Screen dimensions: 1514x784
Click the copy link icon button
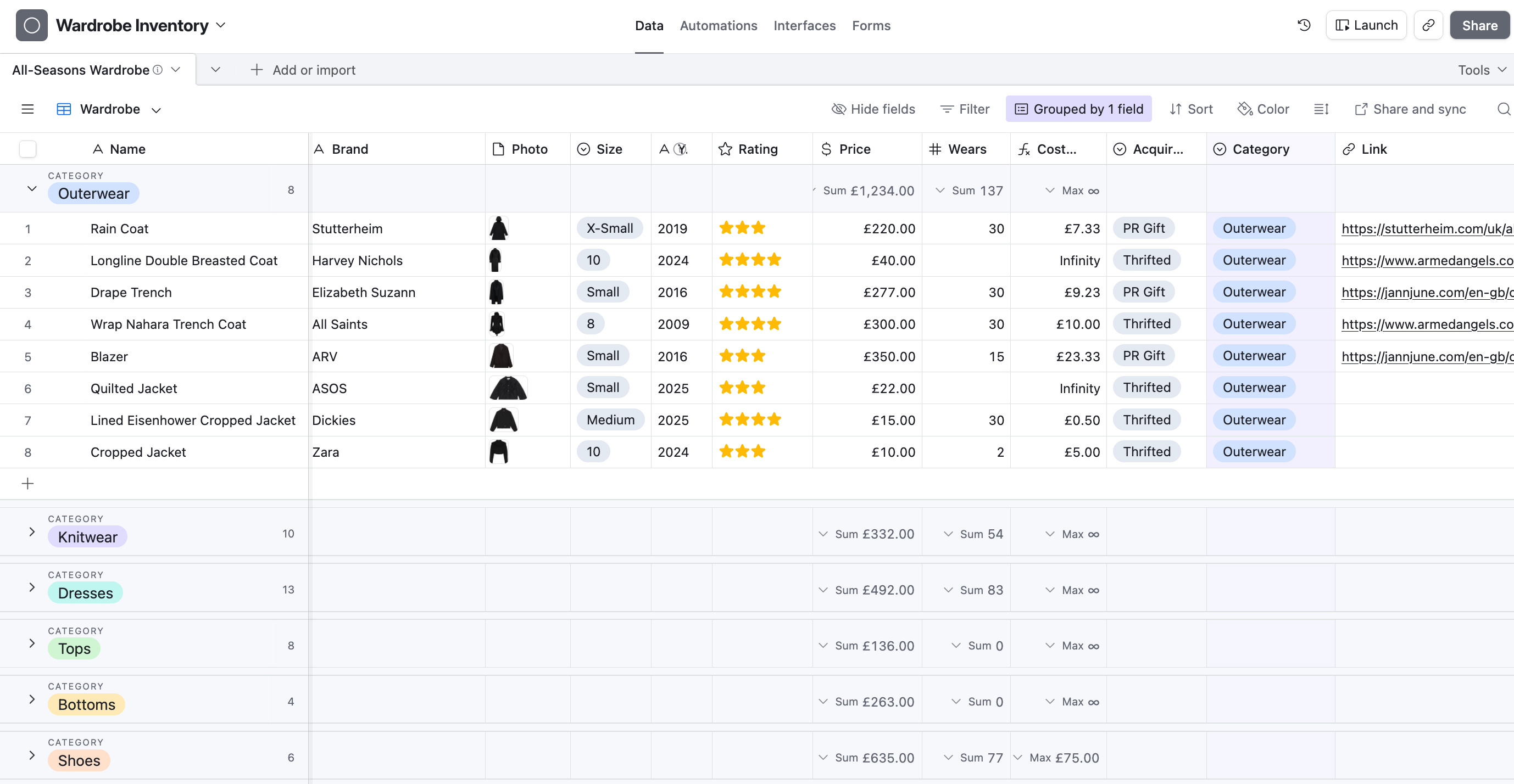[x=1428, y=25]
